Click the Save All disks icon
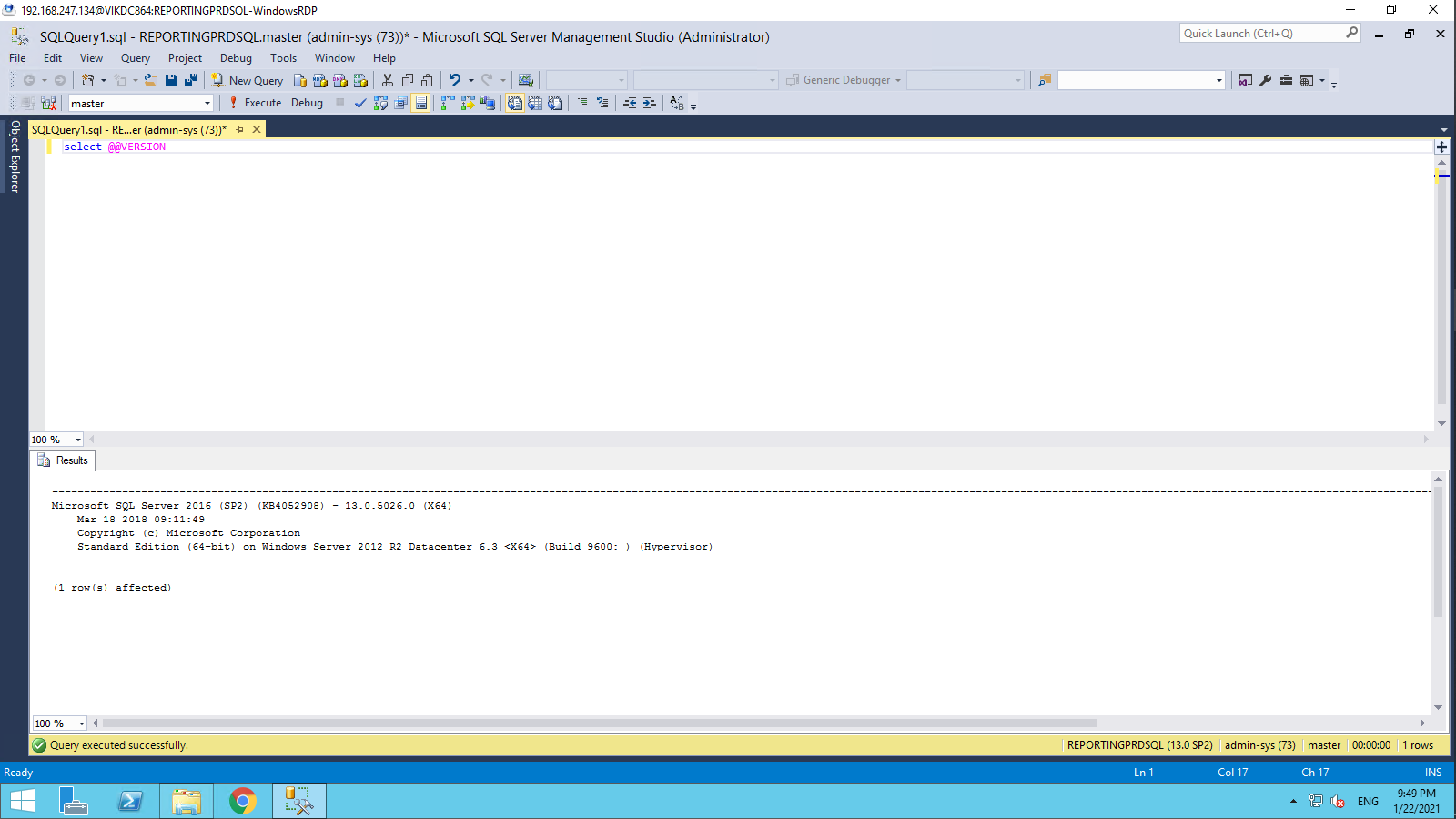Viewport: 1456px width, 819px height. pyautogui.click(x=191, y=80)
